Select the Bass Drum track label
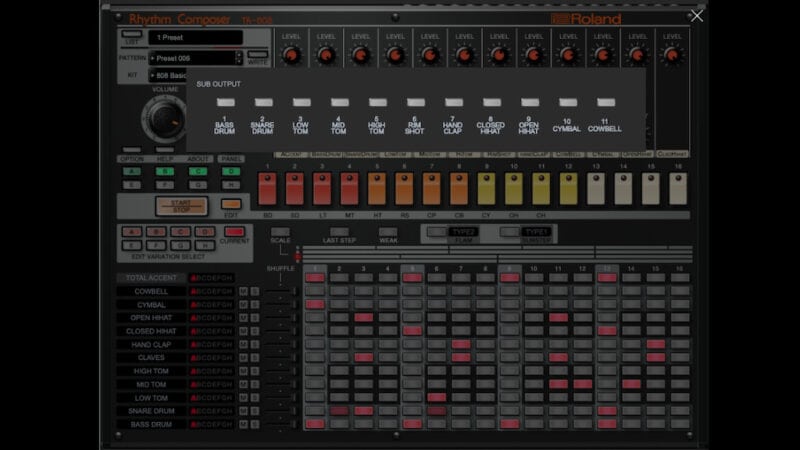The image size is (800, 450). click(x=151, y=424)
